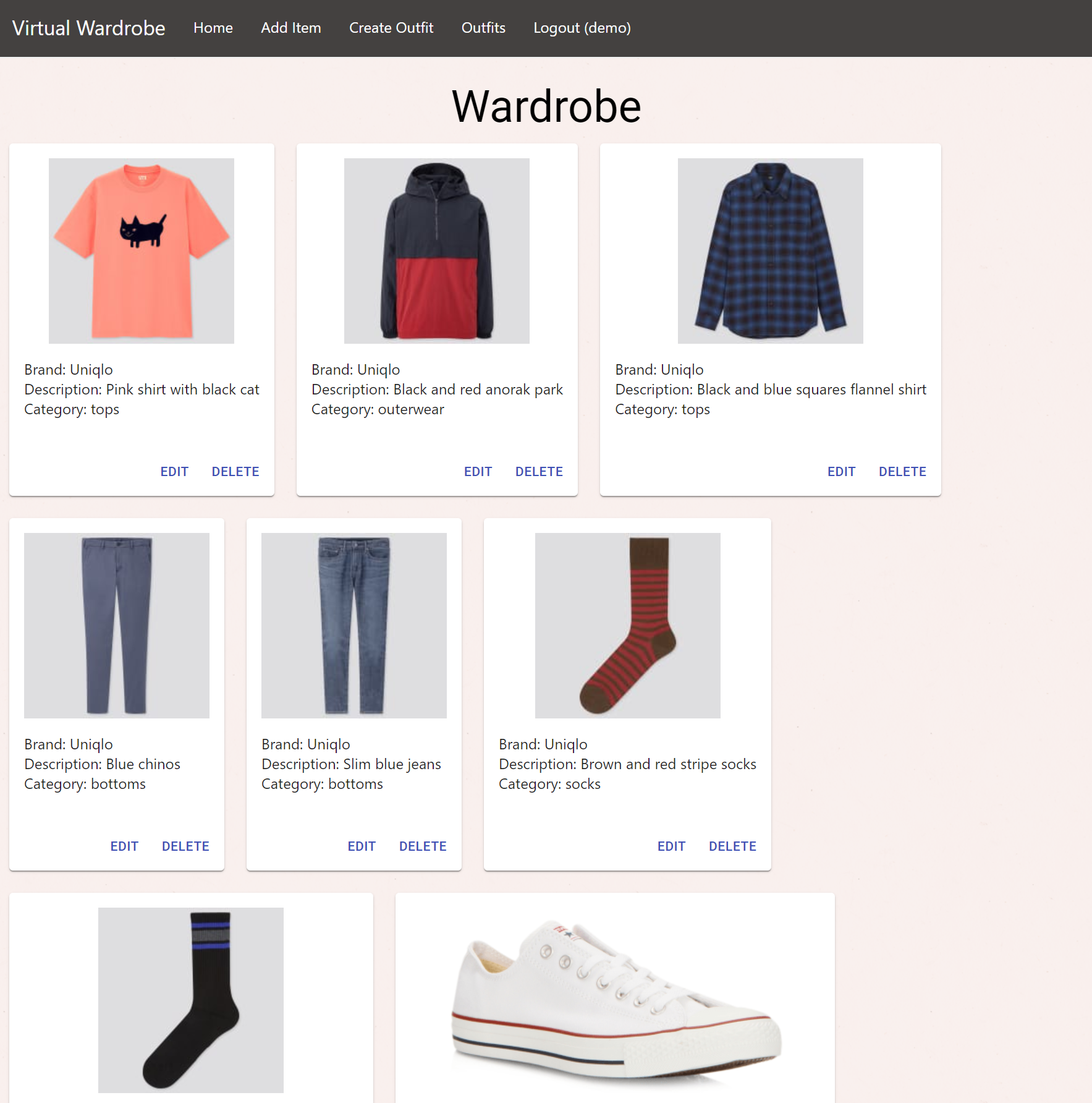1092x1103 pixels.
Task: Open the Add Item page
Action: pyautogui.click(x=291, y=28)
